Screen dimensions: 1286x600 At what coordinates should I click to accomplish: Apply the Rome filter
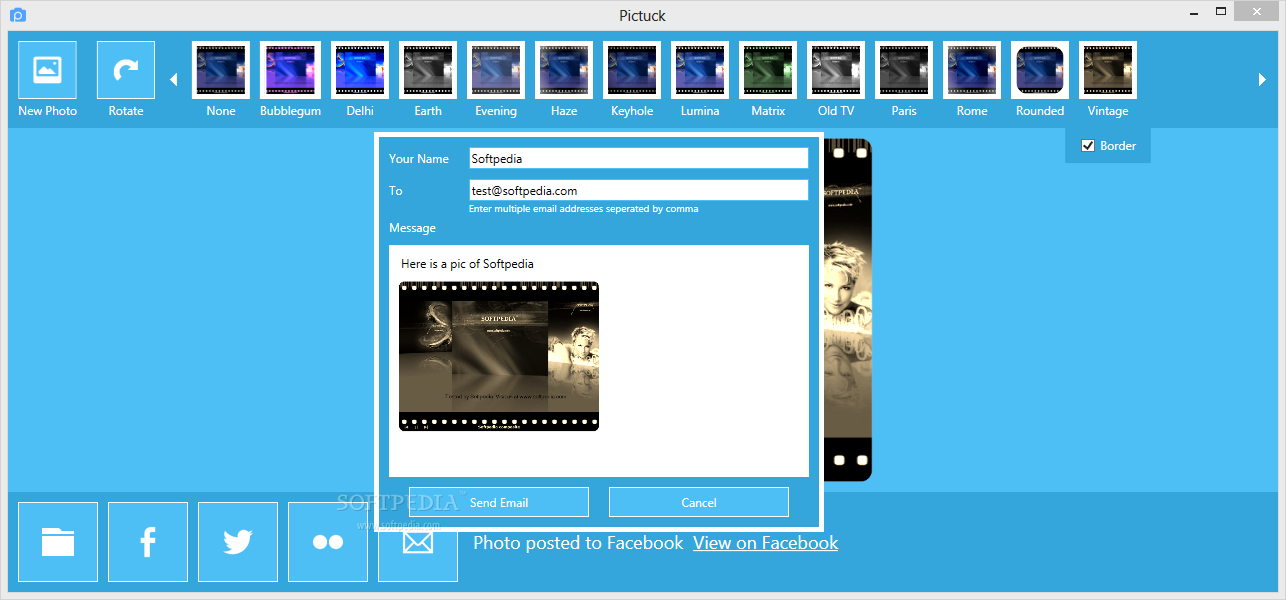point(972,70)
